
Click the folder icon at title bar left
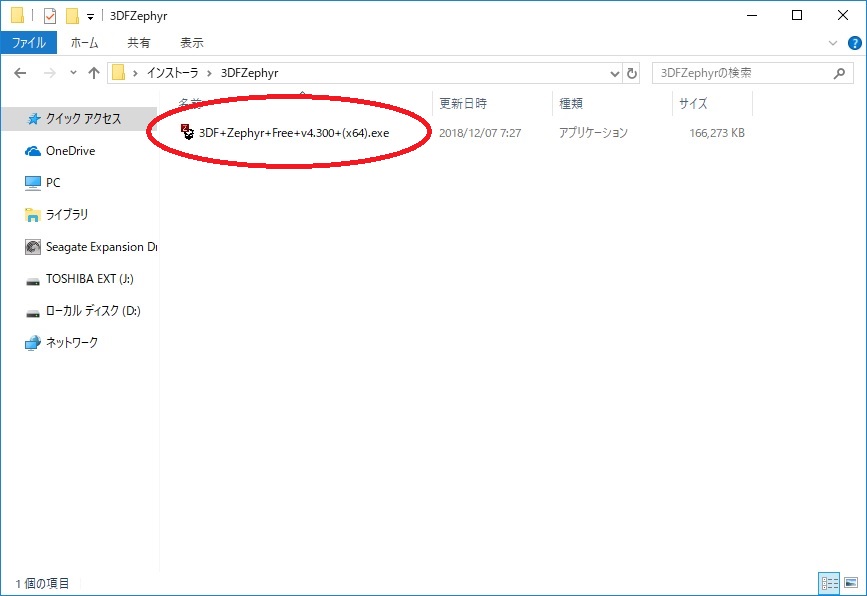click(x=17, y=15)
